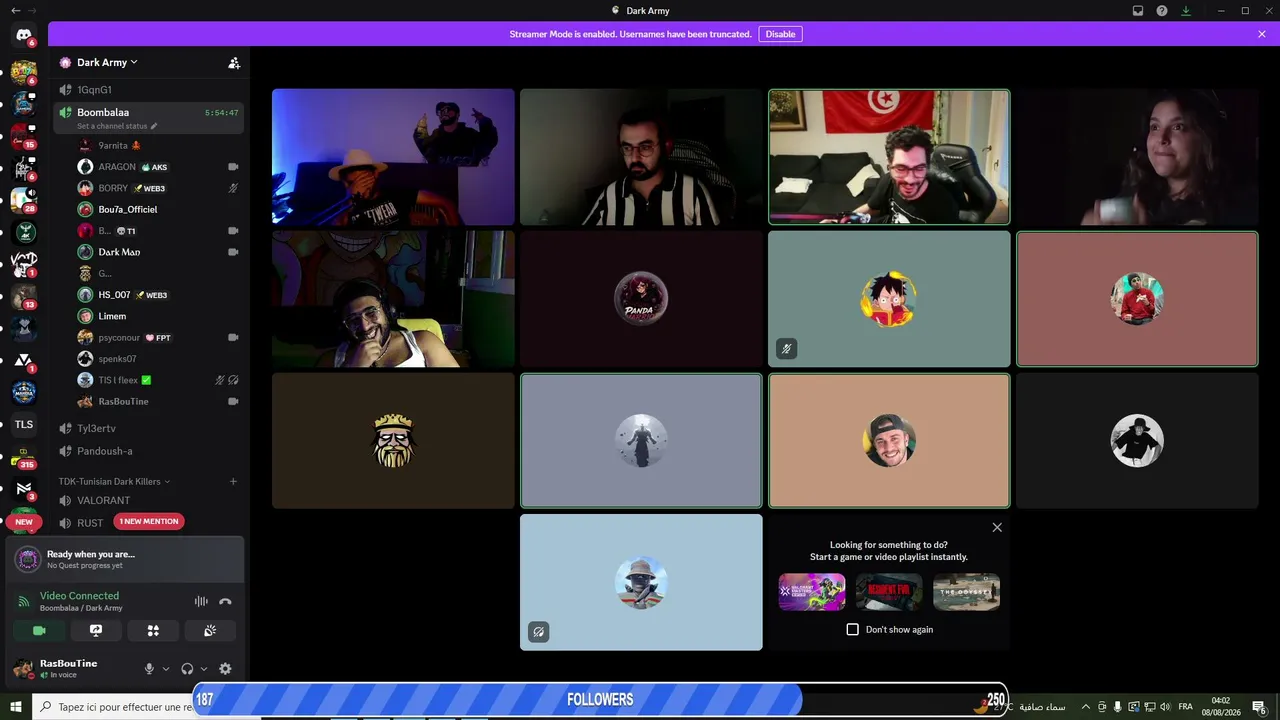Viewport: 1280px width, 720px height.
Task: Turn off camera with green video button
Action: (x=39, y=630)
